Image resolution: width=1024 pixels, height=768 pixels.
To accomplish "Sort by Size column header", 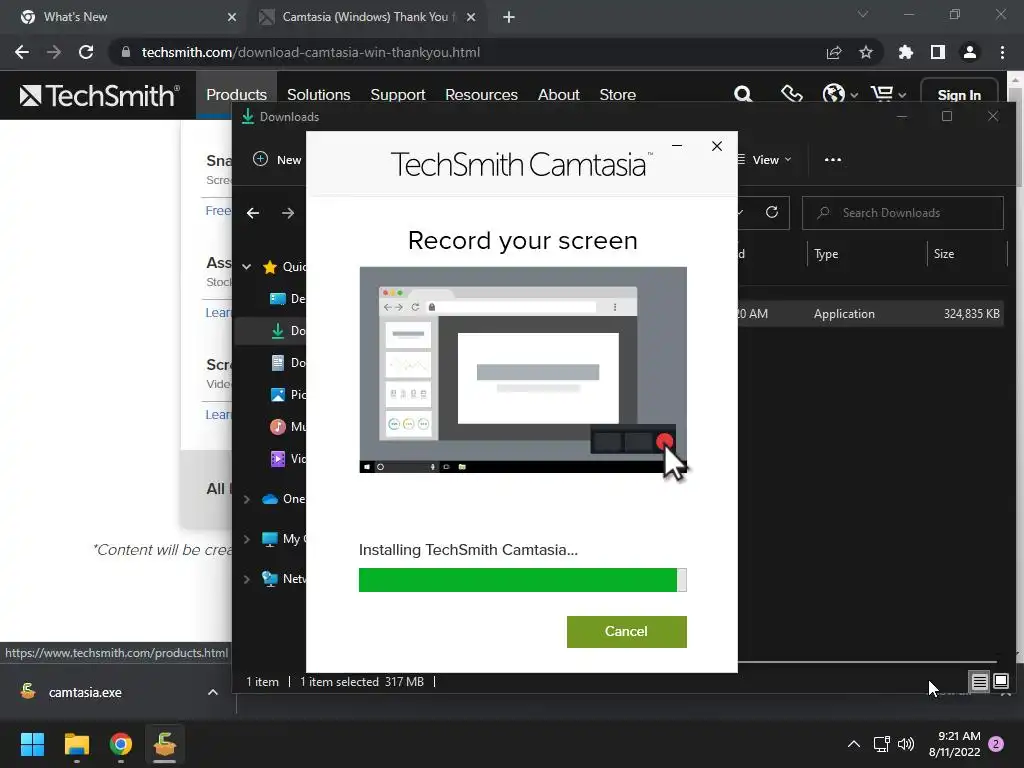I will [944, 254].
